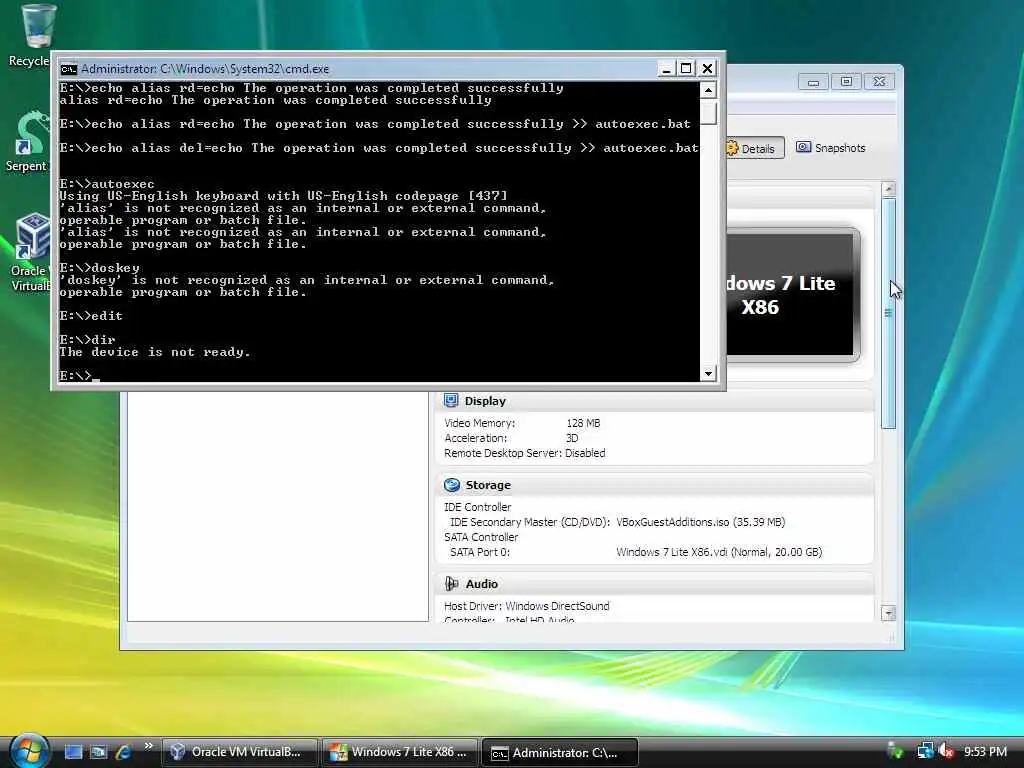Click the Storage disk icon
The image size is (1024, 768).
coord(452,485)
